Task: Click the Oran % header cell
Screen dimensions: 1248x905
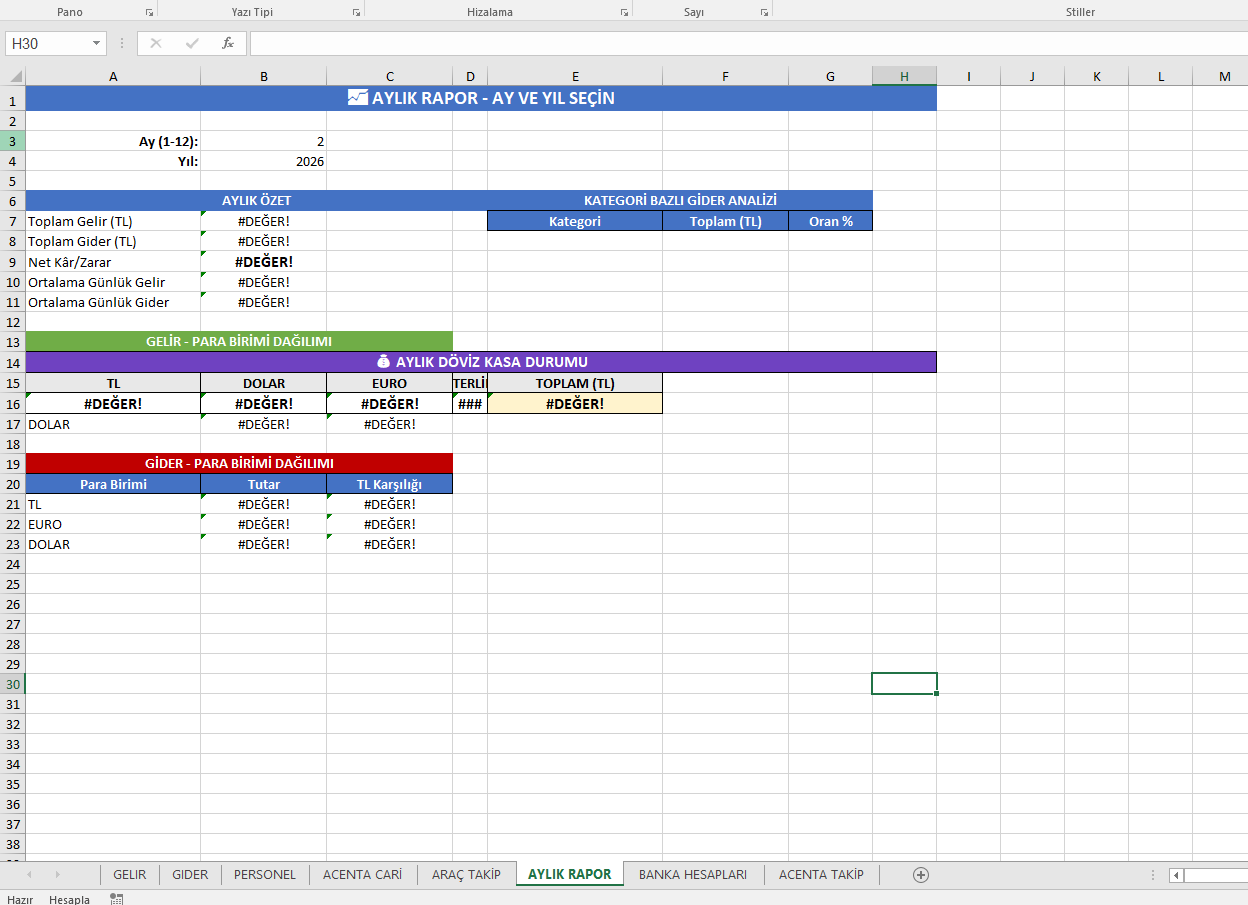Action: point(830,222)
